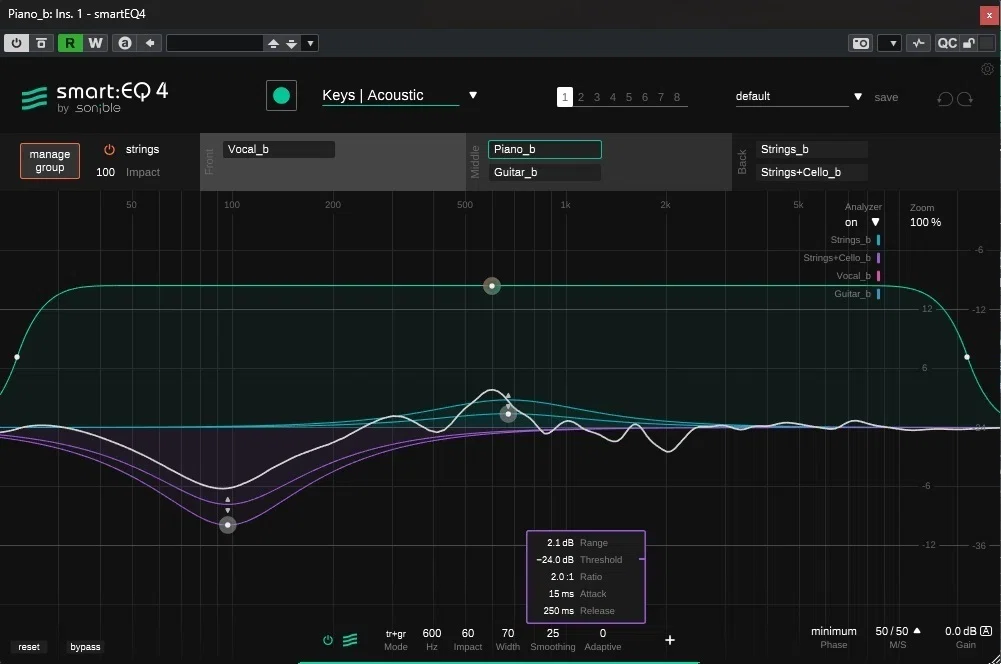Click the mid boost band node
Viewport: 1001px width, 664px height.
tap(508, 414)
